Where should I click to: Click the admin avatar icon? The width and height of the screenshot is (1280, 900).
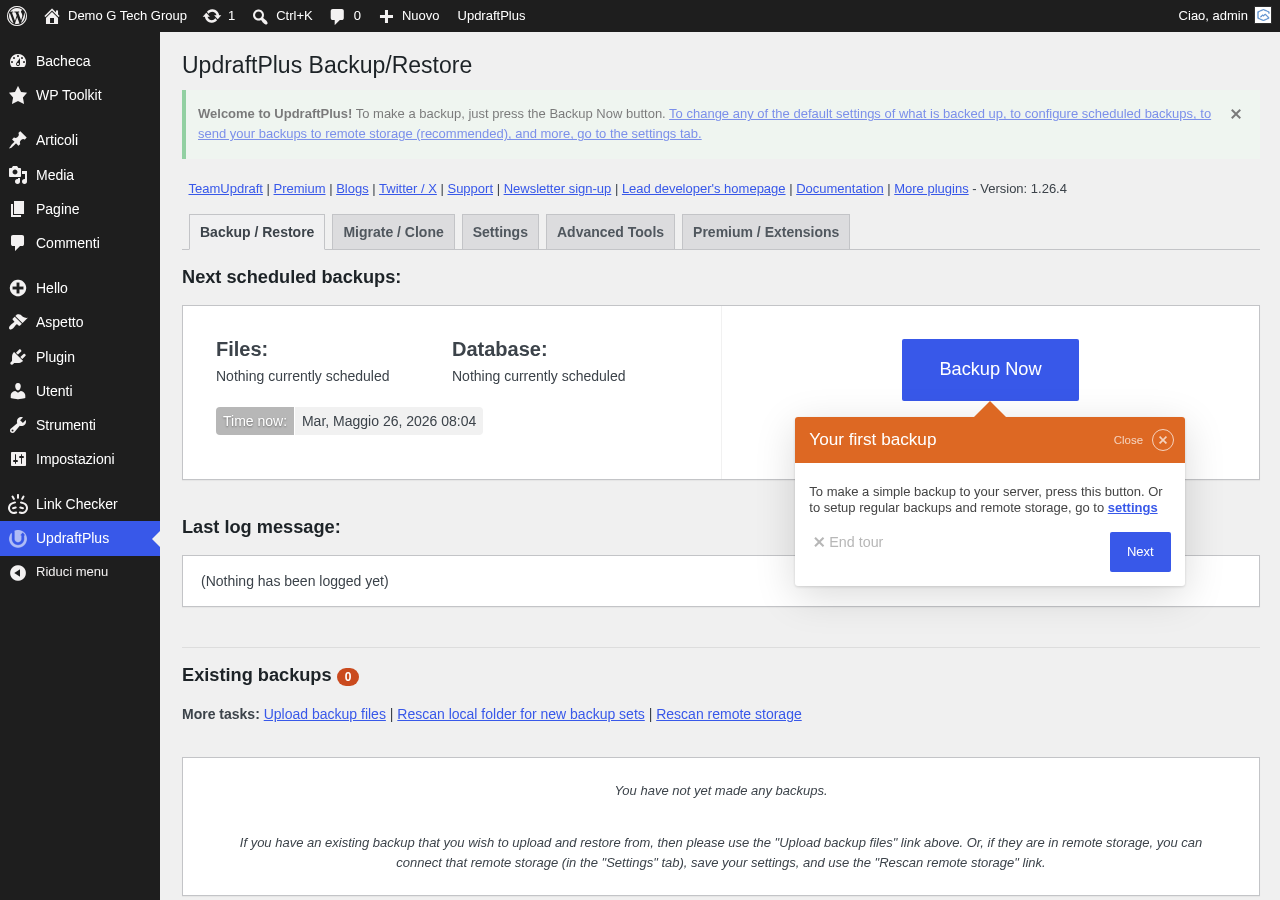point(1263,15)
